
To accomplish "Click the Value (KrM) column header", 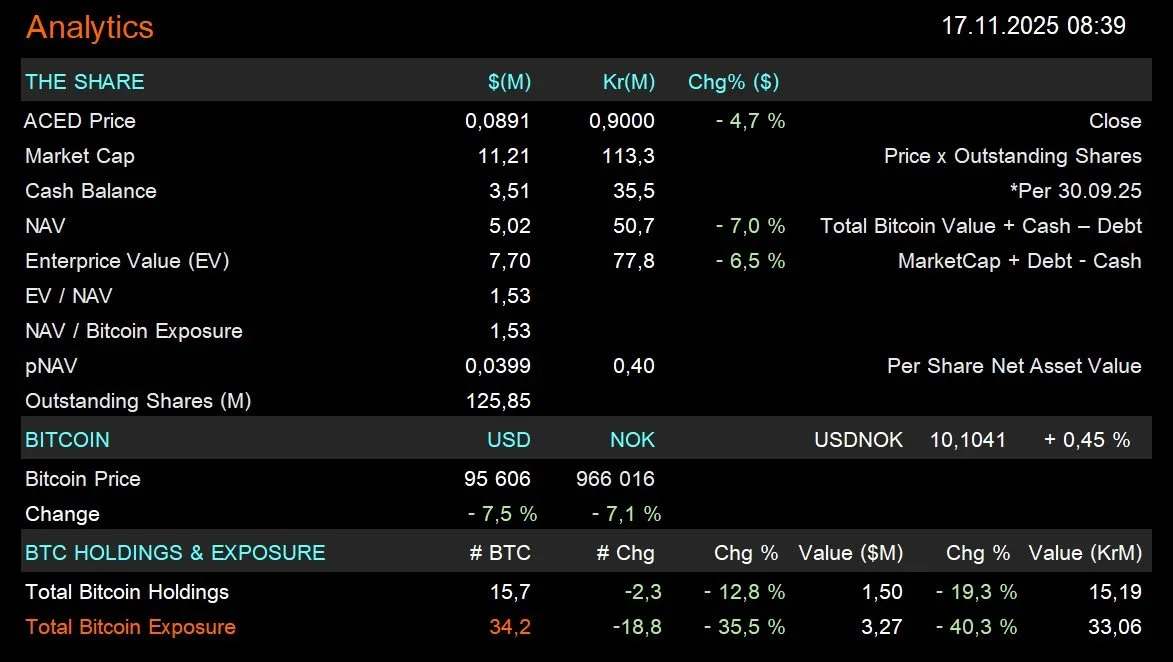I will coord(1085,553).
